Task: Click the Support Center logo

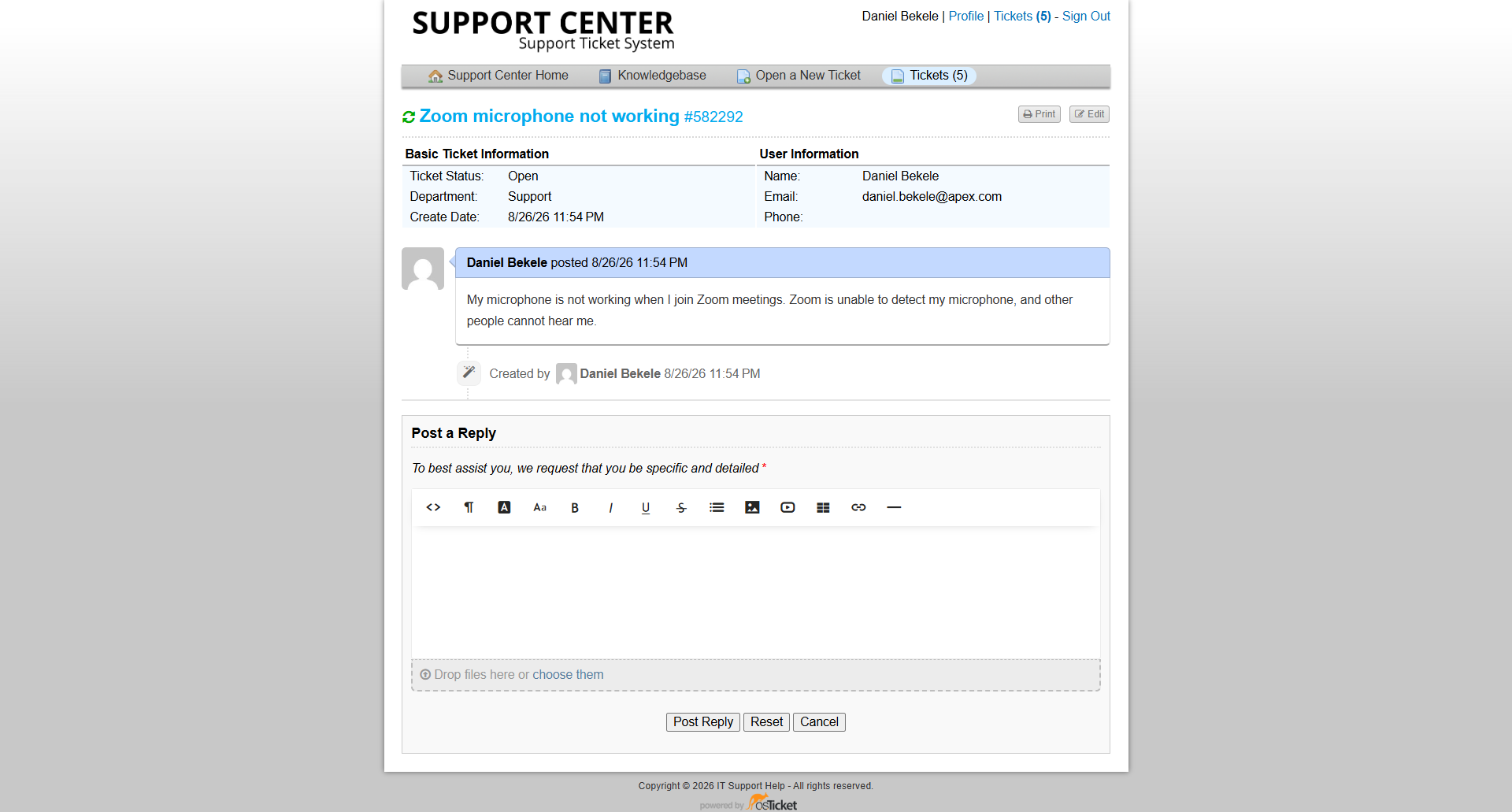Action: tap(543, 31)
